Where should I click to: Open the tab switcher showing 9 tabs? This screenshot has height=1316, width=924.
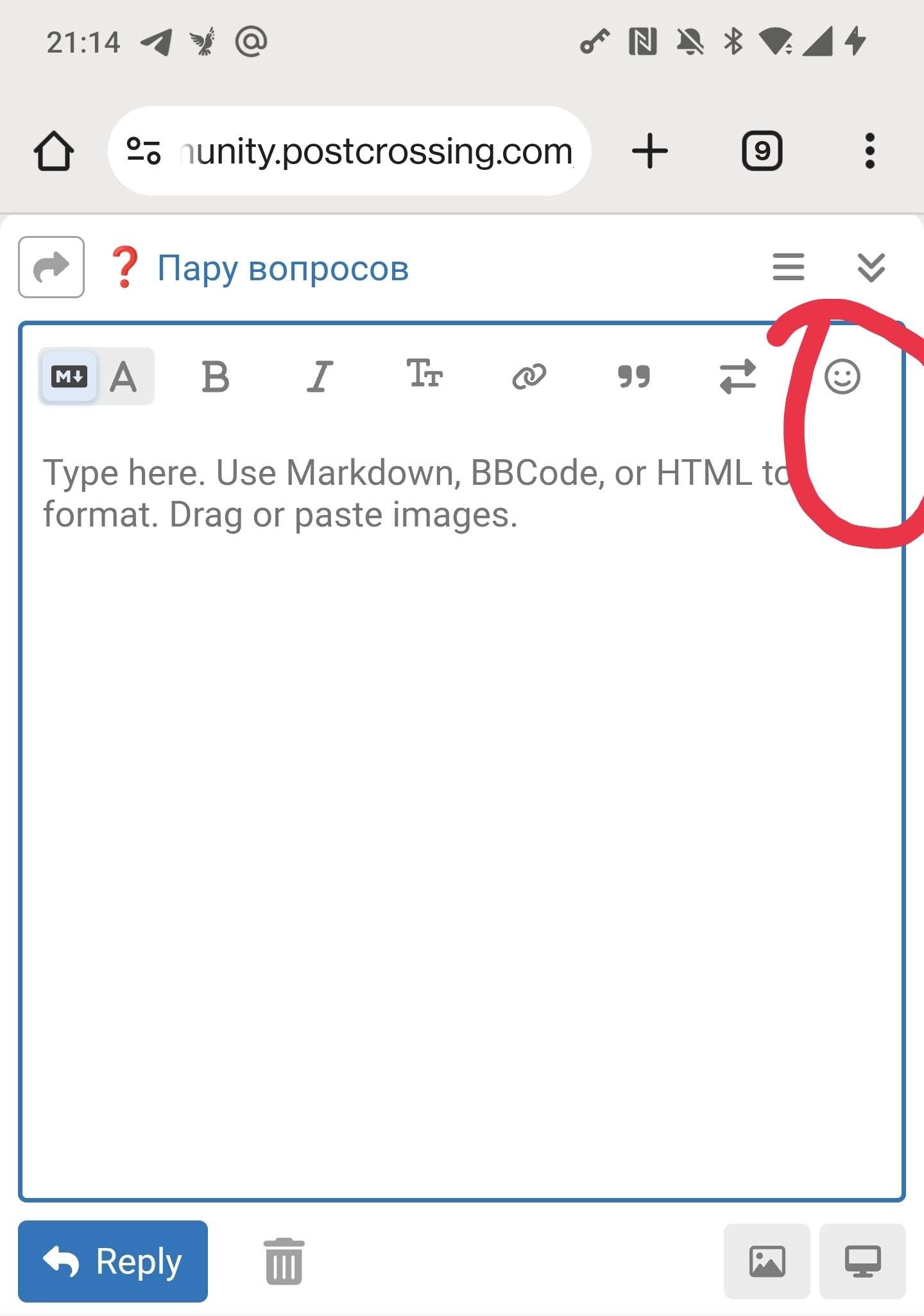tap(762, 151)
